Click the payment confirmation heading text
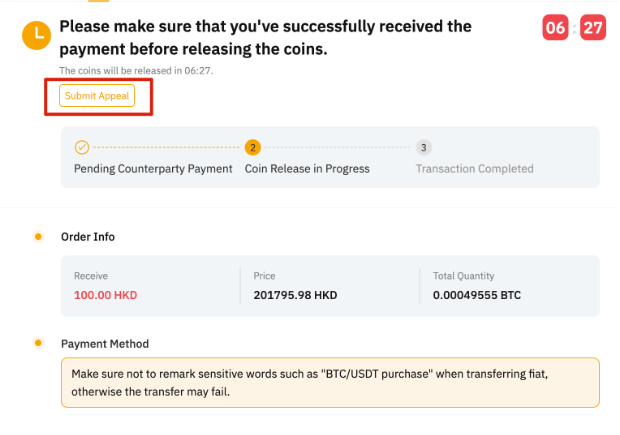 pos(265,37)
